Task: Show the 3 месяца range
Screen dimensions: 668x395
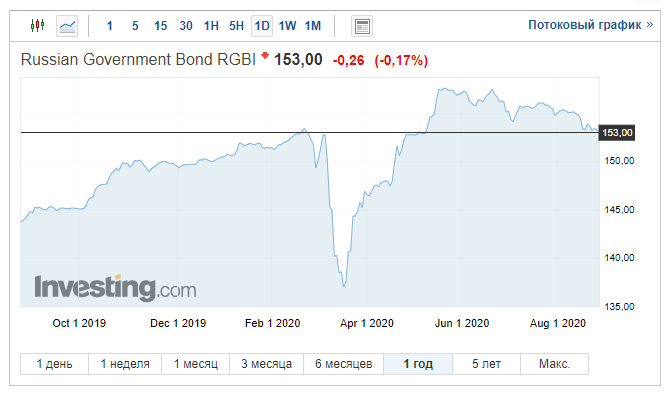Action: click(267, 364)
